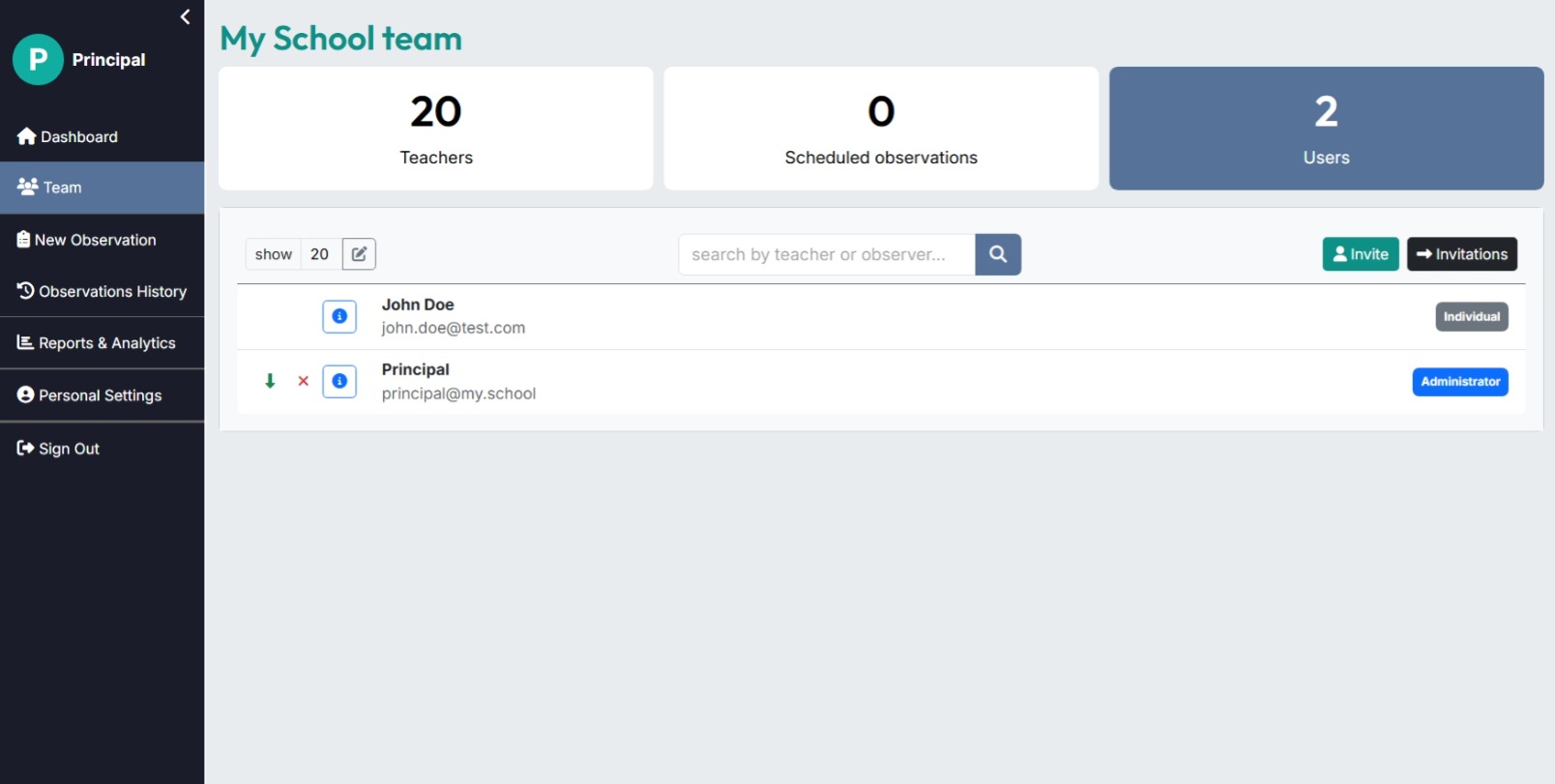Select Team in the sidebar

pyautogui.click(x=102, y=188)
